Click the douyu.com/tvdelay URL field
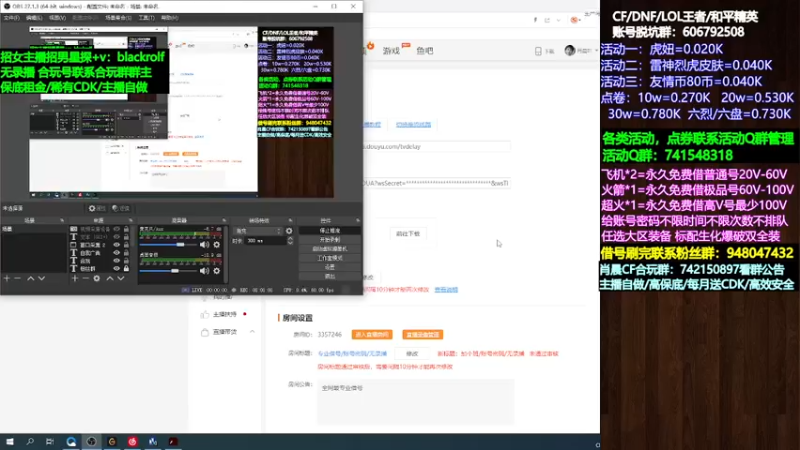The image size is (800, 450). point(436,146)
